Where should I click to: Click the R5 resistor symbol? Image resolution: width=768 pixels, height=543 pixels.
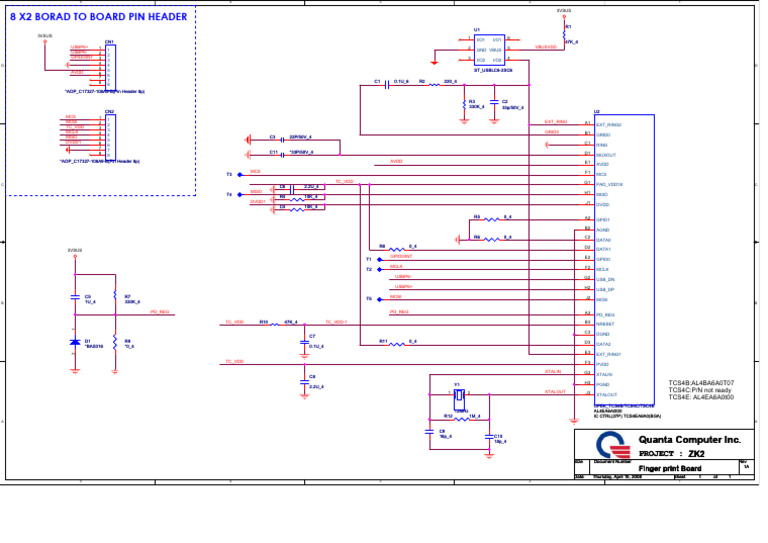pyautogui.click(x=491, y=220)
